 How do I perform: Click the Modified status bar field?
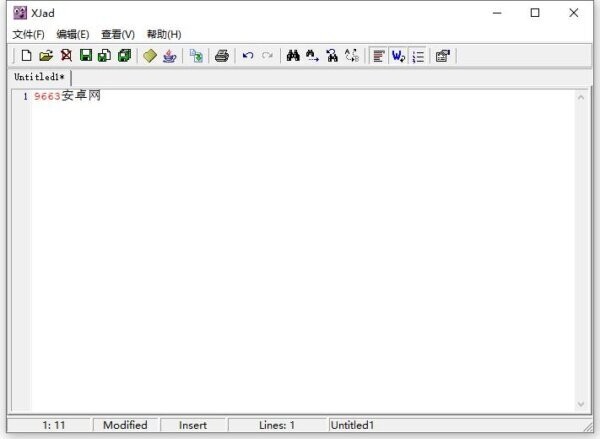point(125,425)
